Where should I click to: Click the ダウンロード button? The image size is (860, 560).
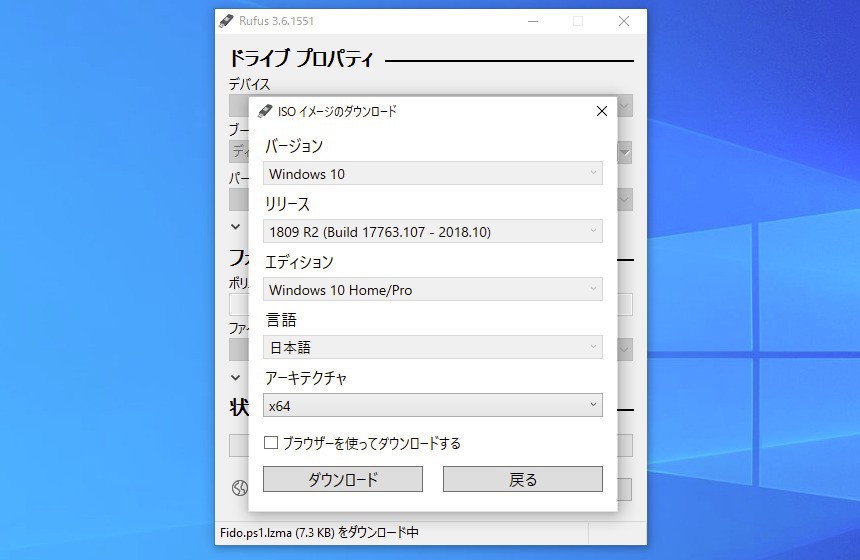(343, 479)
